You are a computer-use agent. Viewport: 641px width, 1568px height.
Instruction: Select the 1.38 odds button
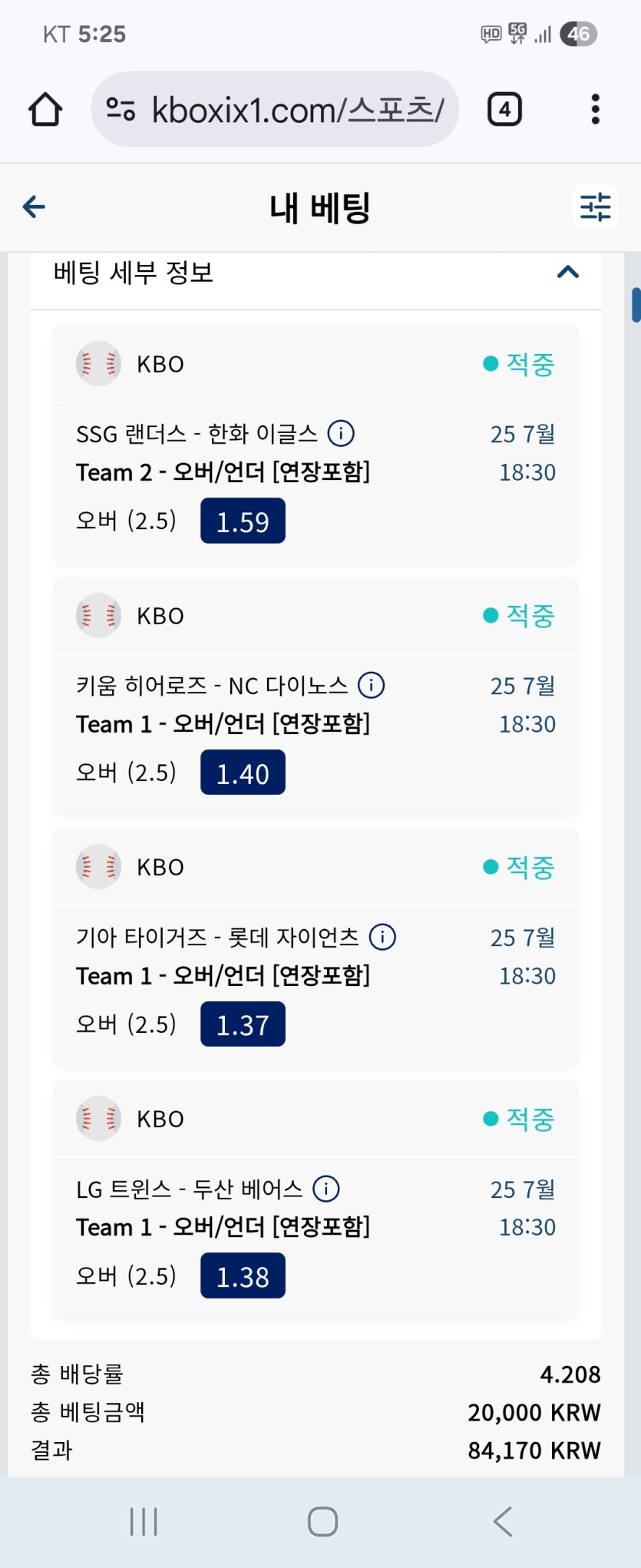point(243,1276)
